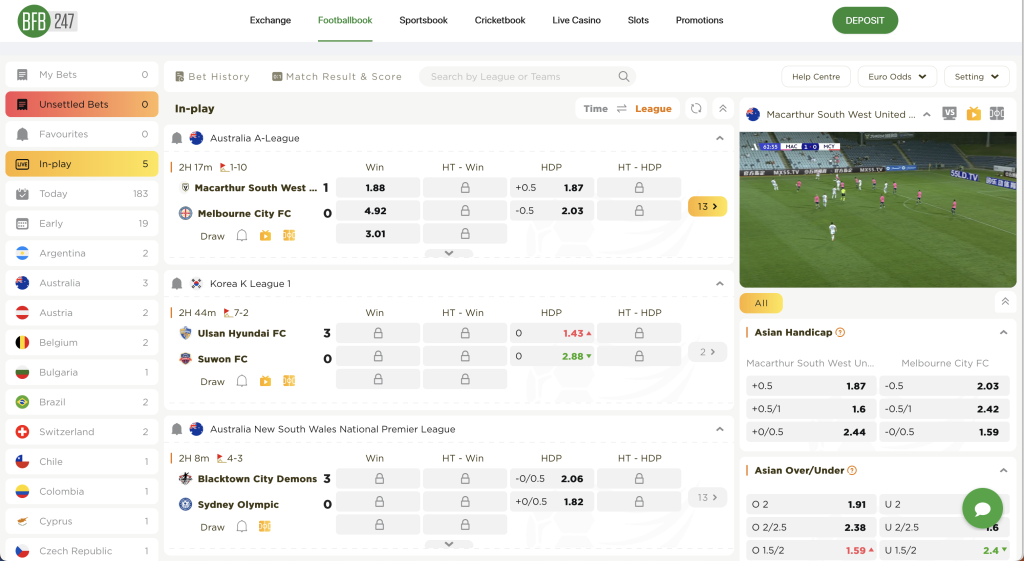Click the live match video stream
Viewport: 1024px width, 561px height.
(878, 210)
